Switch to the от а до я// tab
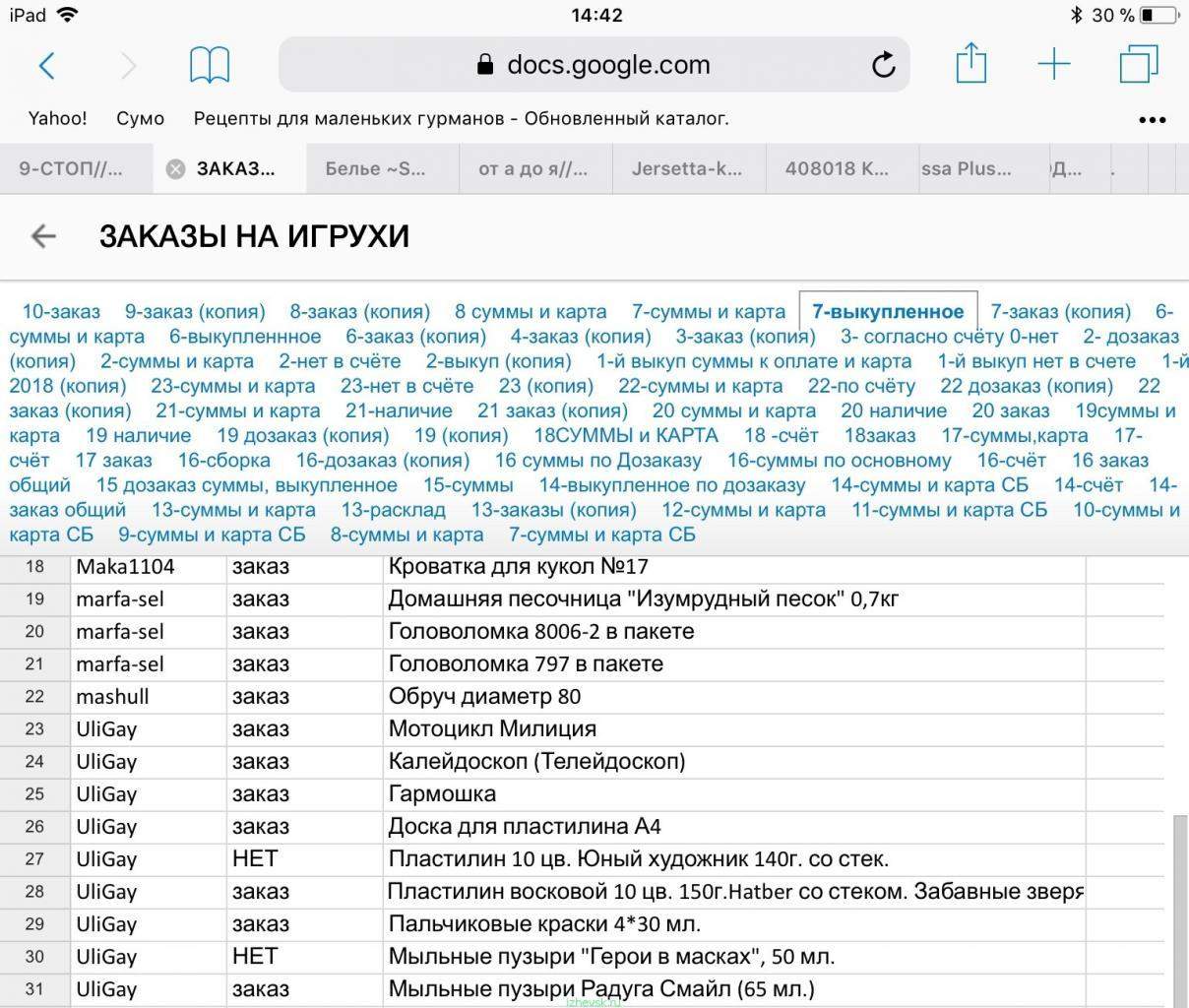The height and width of the screenshot is (1008, 1189). point(536,168)
